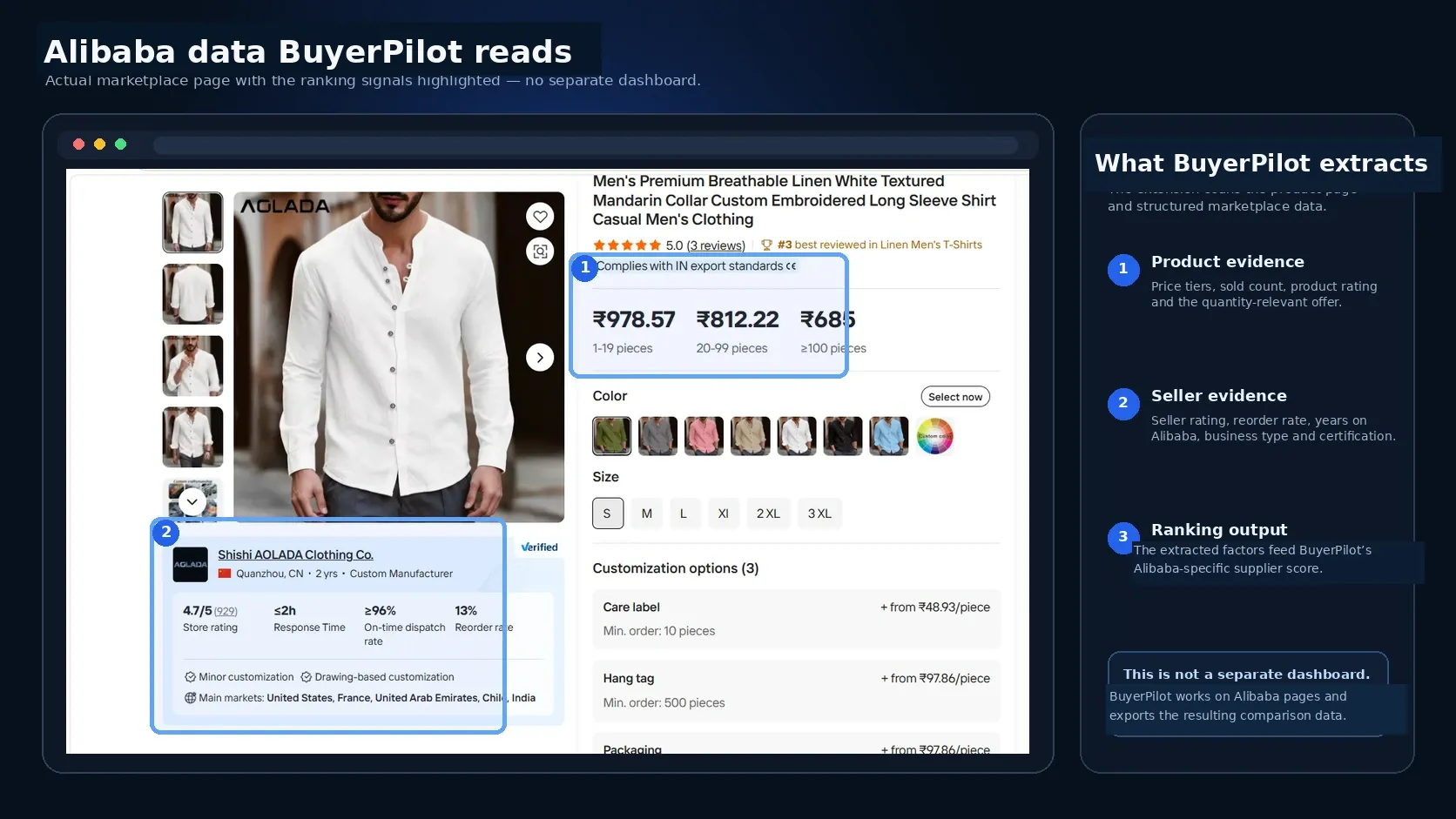Image resolution: width=1456 pixels, height=819 pixels.
Task: Select second shirt thumbnail in gallery
Action: pos(192,294)
